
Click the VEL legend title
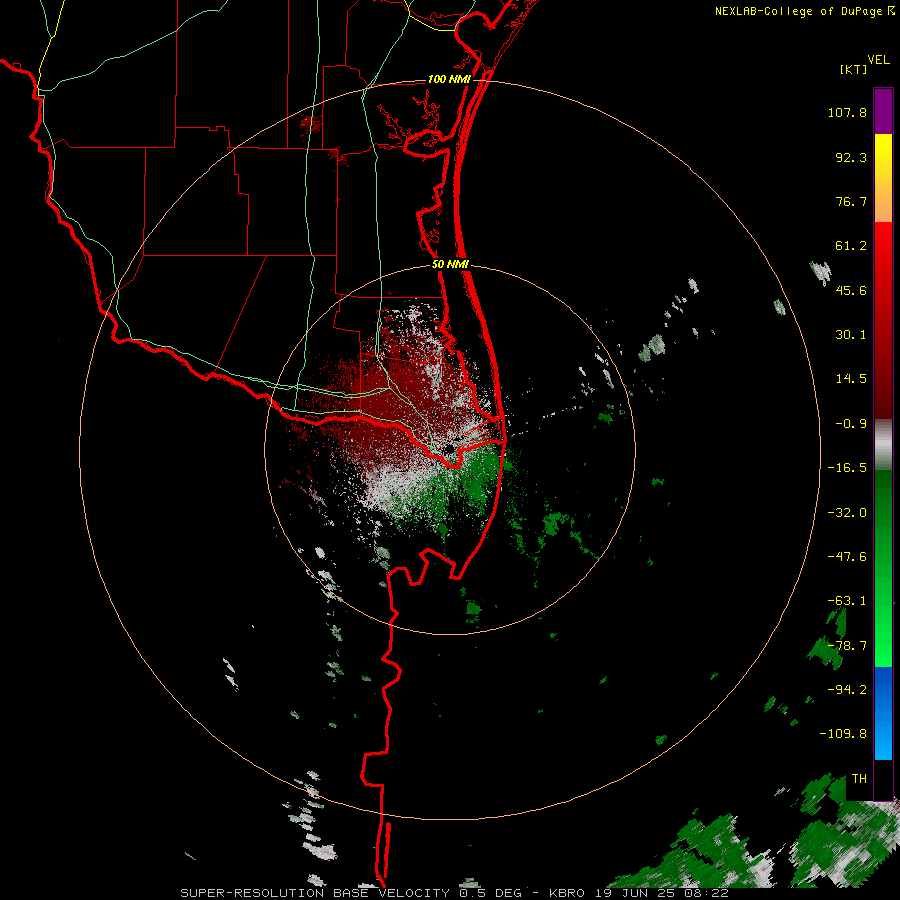tap(878, 60)
